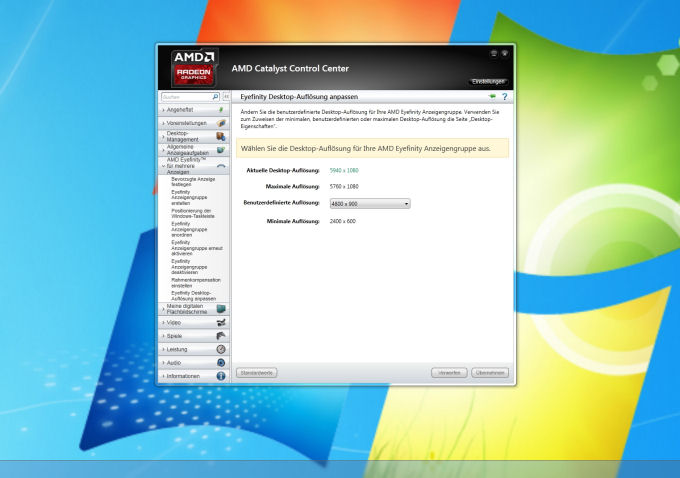This screenshot has width=680, height=478.
Task: Click the minimum resolution value 2400 x 600
Action: click(343, 221)
